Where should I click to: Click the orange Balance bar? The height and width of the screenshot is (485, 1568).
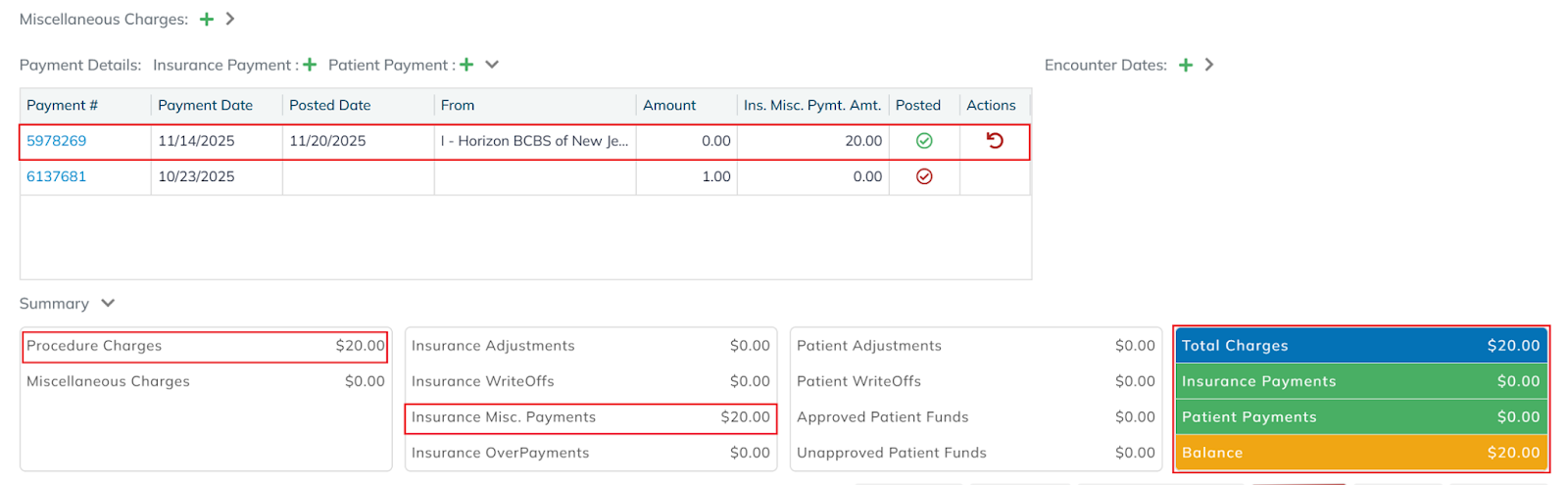pos(1361,453)
